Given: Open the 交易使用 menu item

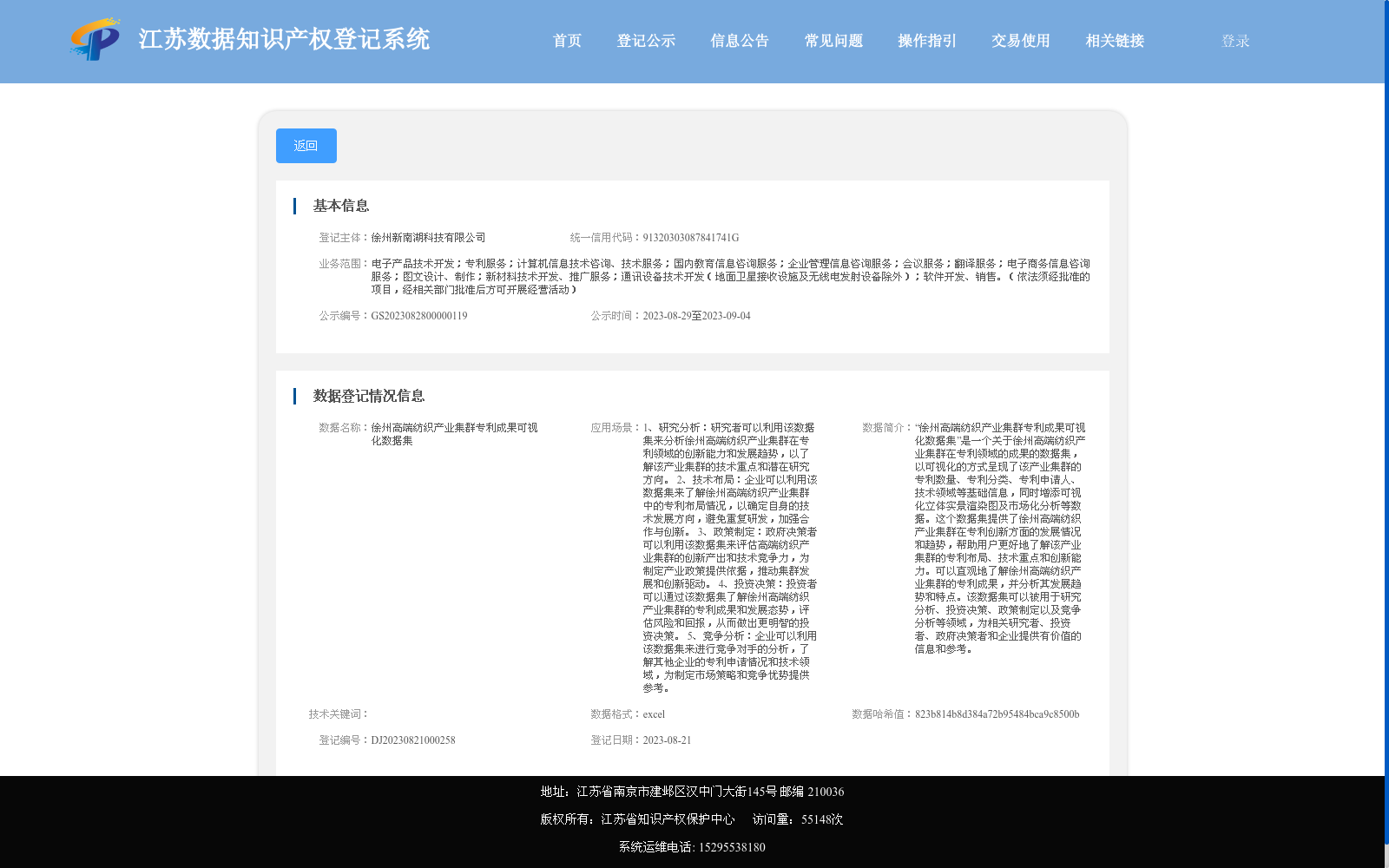Looking at the screenshot, I should click(1021, 41).
